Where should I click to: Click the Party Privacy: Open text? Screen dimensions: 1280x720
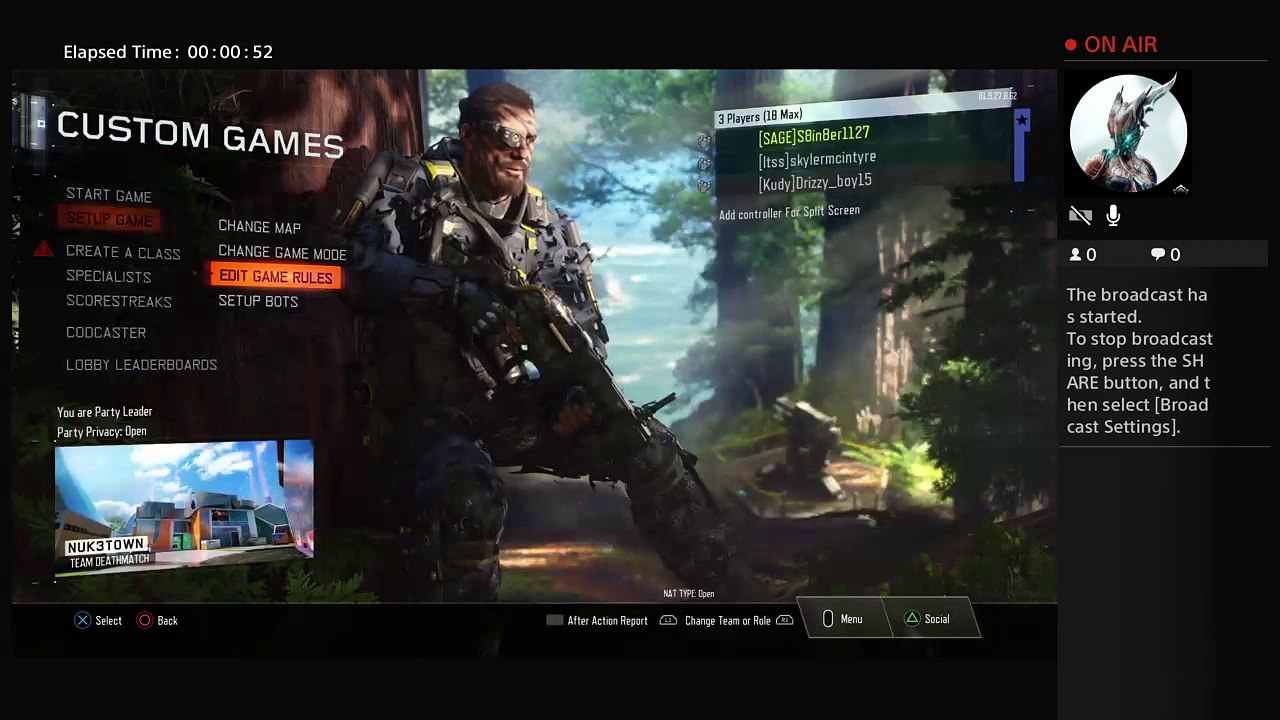tap(102, 432)
